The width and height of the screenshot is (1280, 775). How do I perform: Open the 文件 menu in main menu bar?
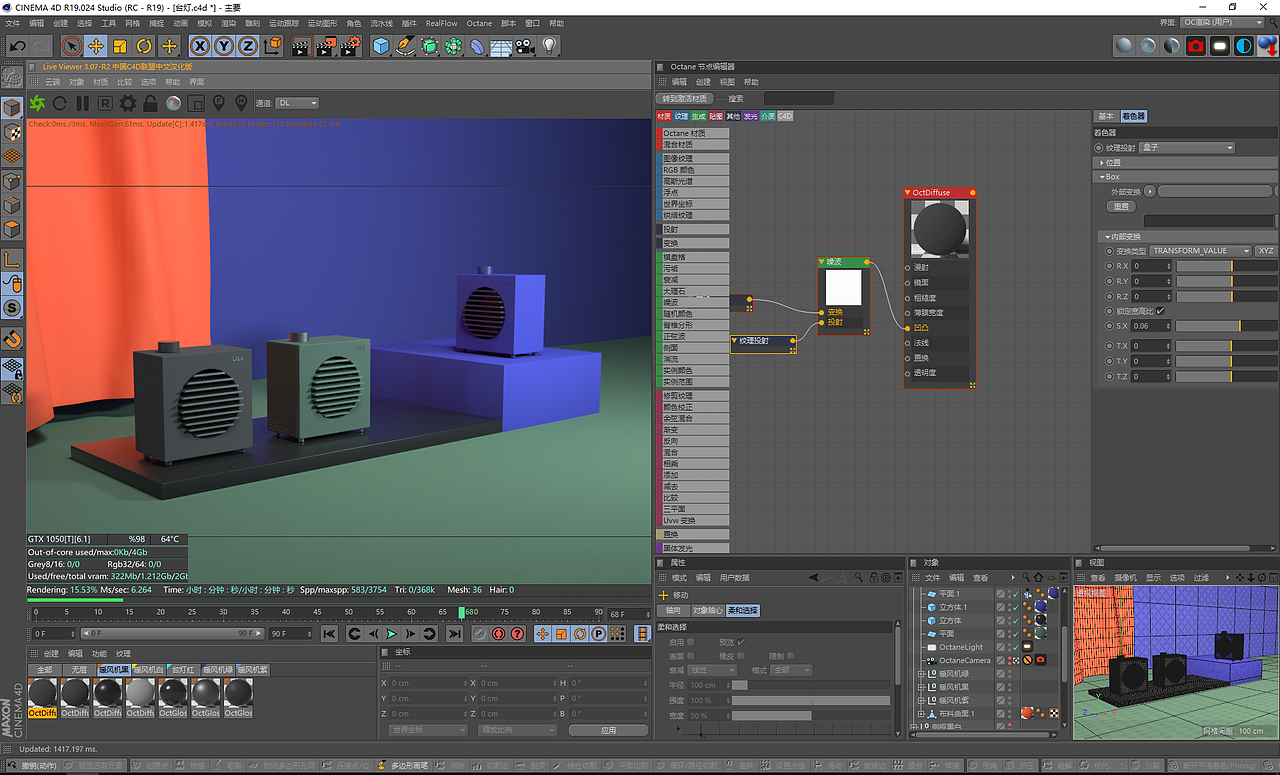[13, 23]
